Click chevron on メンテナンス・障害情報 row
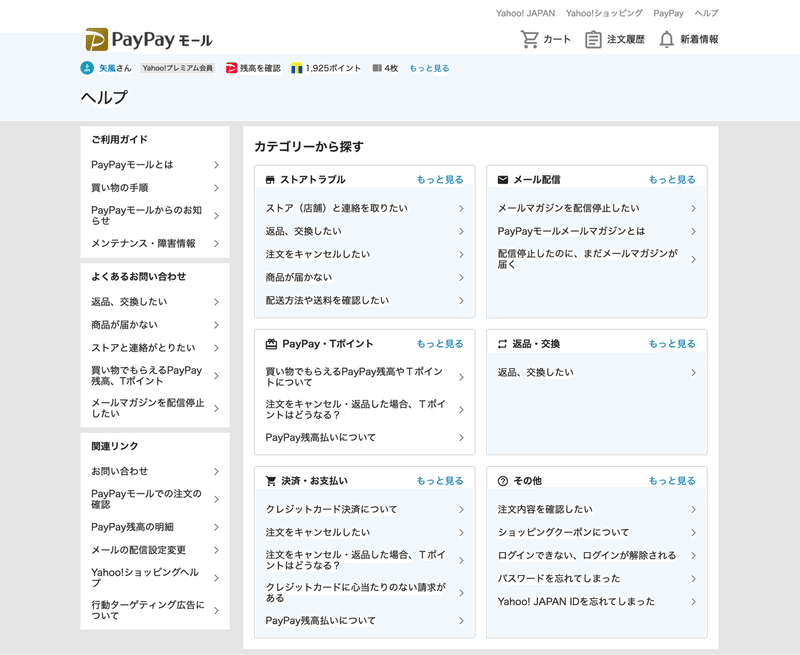This screenshot has height=655, width=800. 216,243
